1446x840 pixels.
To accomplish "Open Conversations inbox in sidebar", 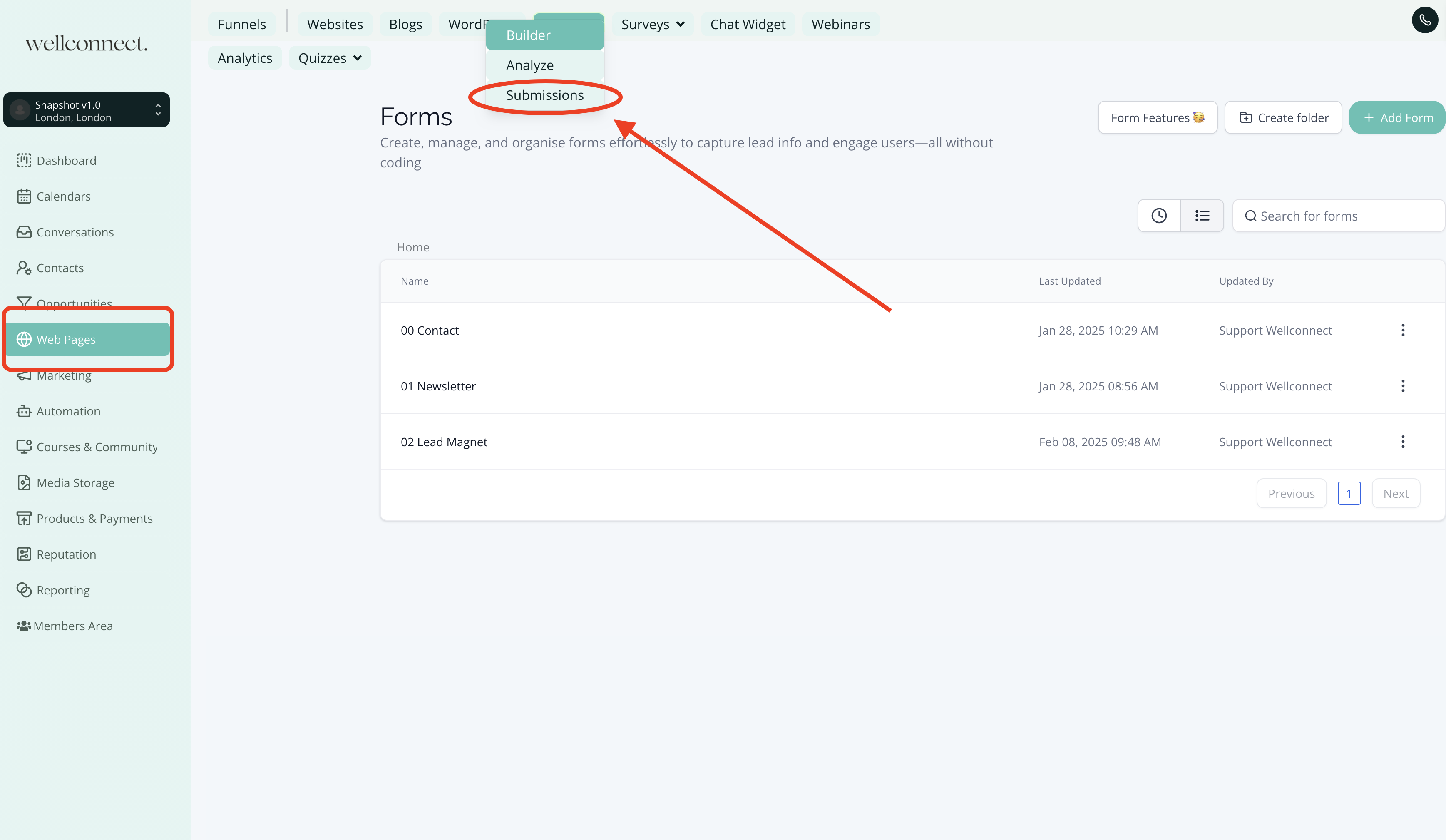I will click(75, 232).
